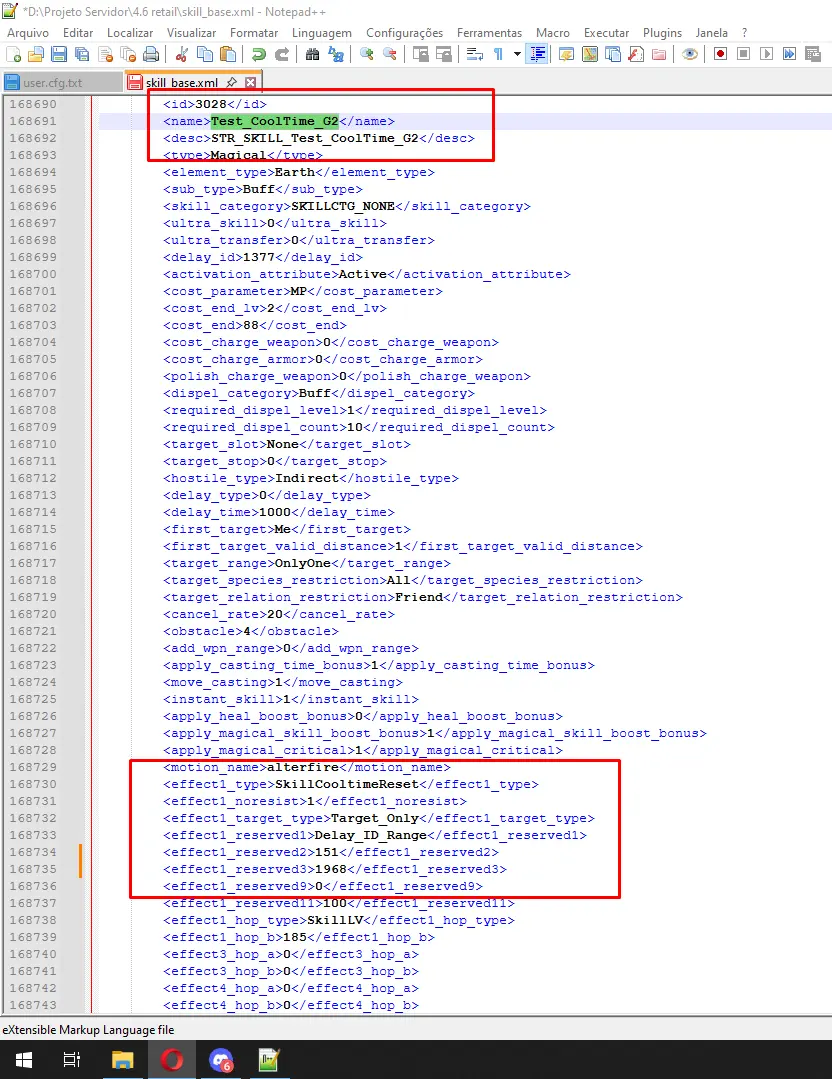Click value 1377 in delay_id line
Image resolution: width=832 pixels, height=1079 pixels.
coord(259,257)
